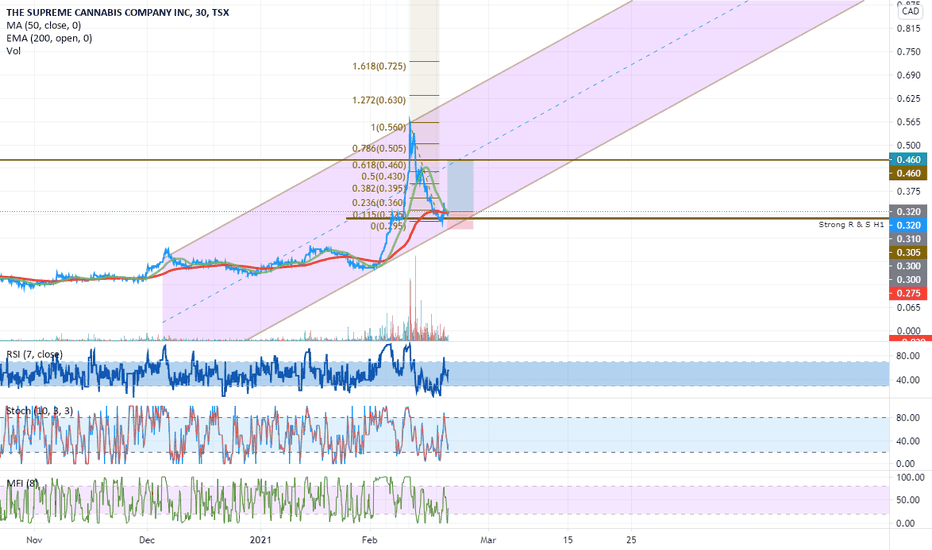
Task: Click the Dec label on the time axis
Action: coord(147,540)
